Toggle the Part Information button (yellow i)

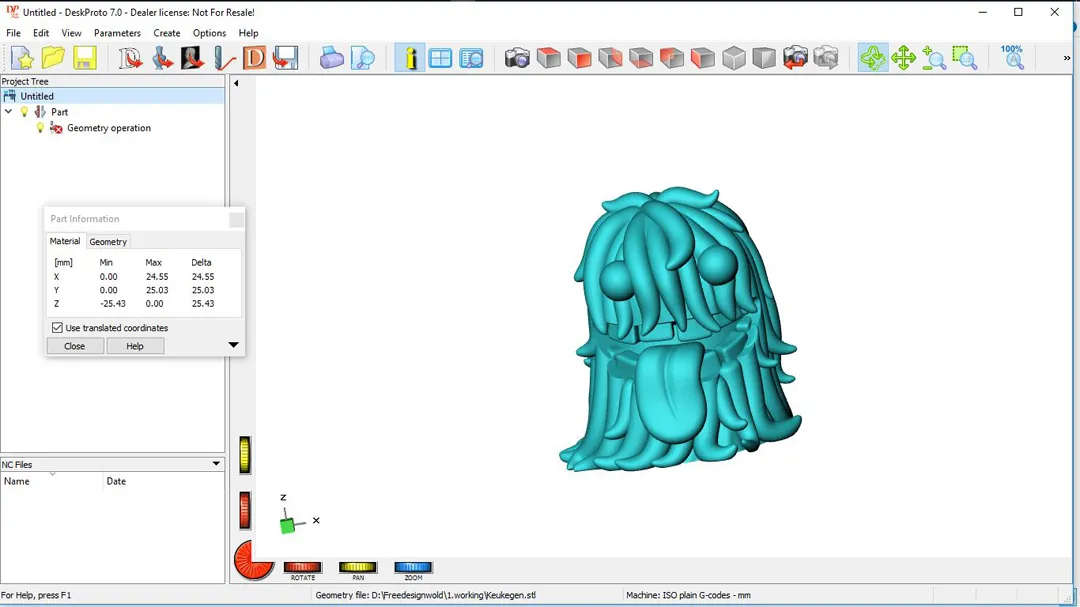coord(410,58)
